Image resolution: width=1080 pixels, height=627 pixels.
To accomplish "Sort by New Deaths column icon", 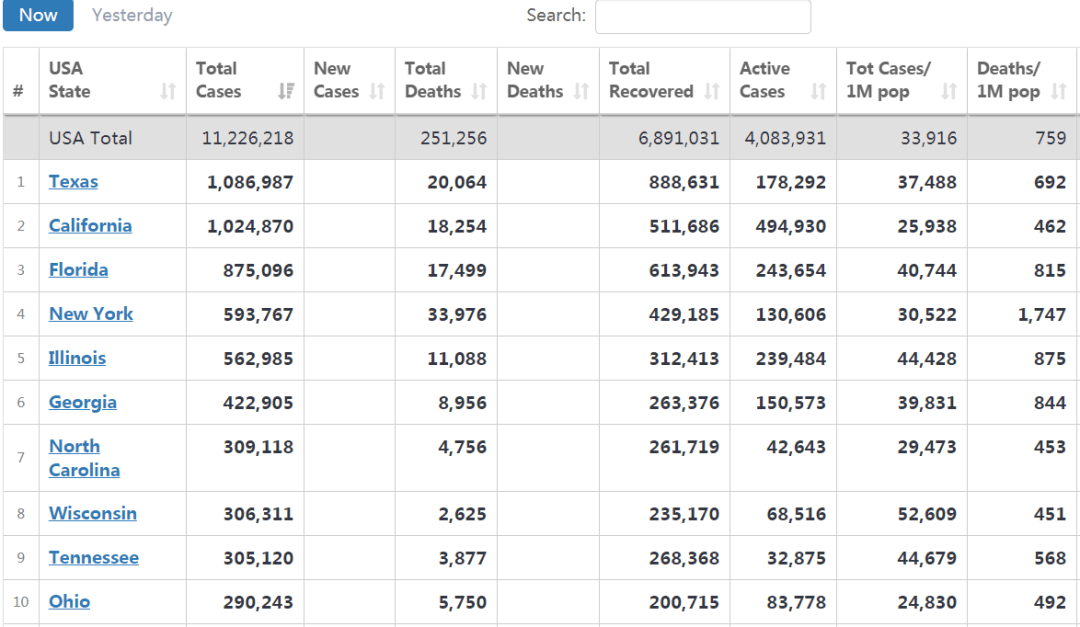I will pyautogui.click(x=581, y=91).
